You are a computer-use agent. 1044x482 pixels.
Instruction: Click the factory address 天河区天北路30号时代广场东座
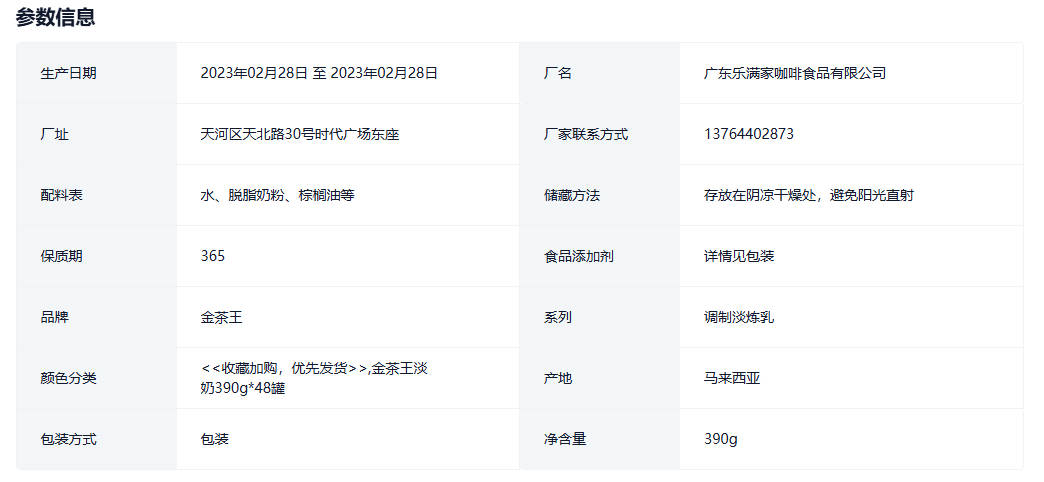[x=300, y=134]
